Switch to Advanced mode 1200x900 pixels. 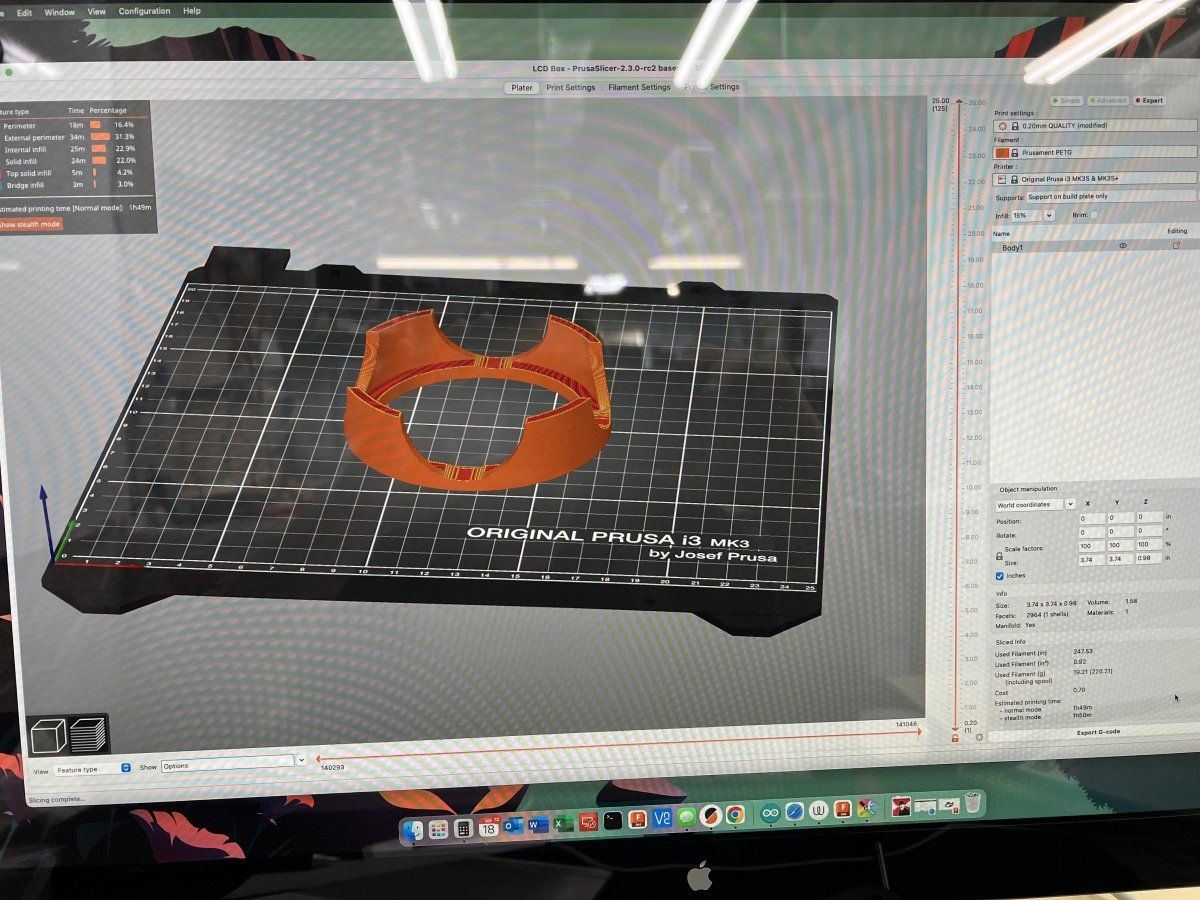[1108, 100]
